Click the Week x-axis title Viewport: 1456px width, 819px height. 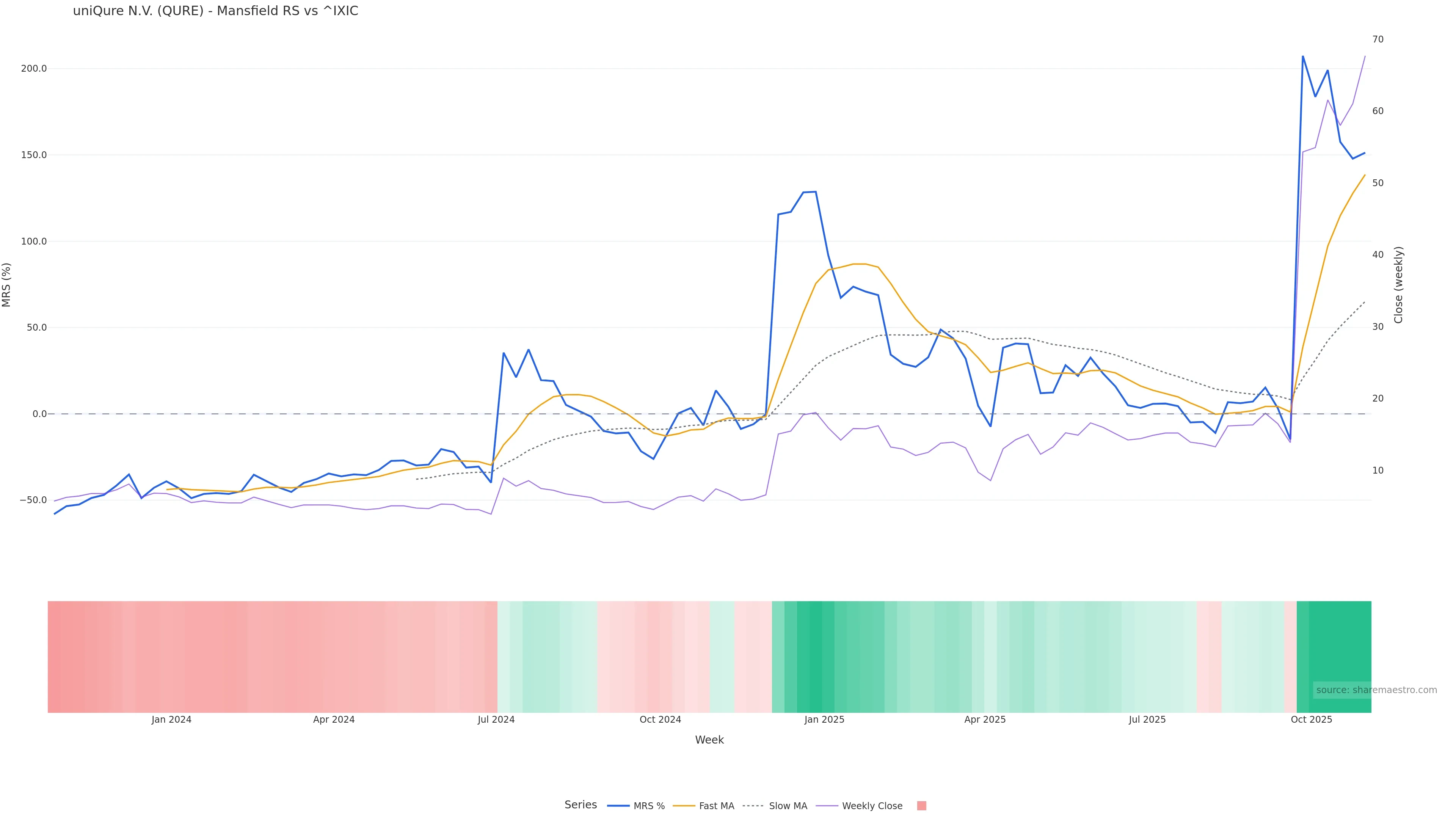click(x=709, y=741)
